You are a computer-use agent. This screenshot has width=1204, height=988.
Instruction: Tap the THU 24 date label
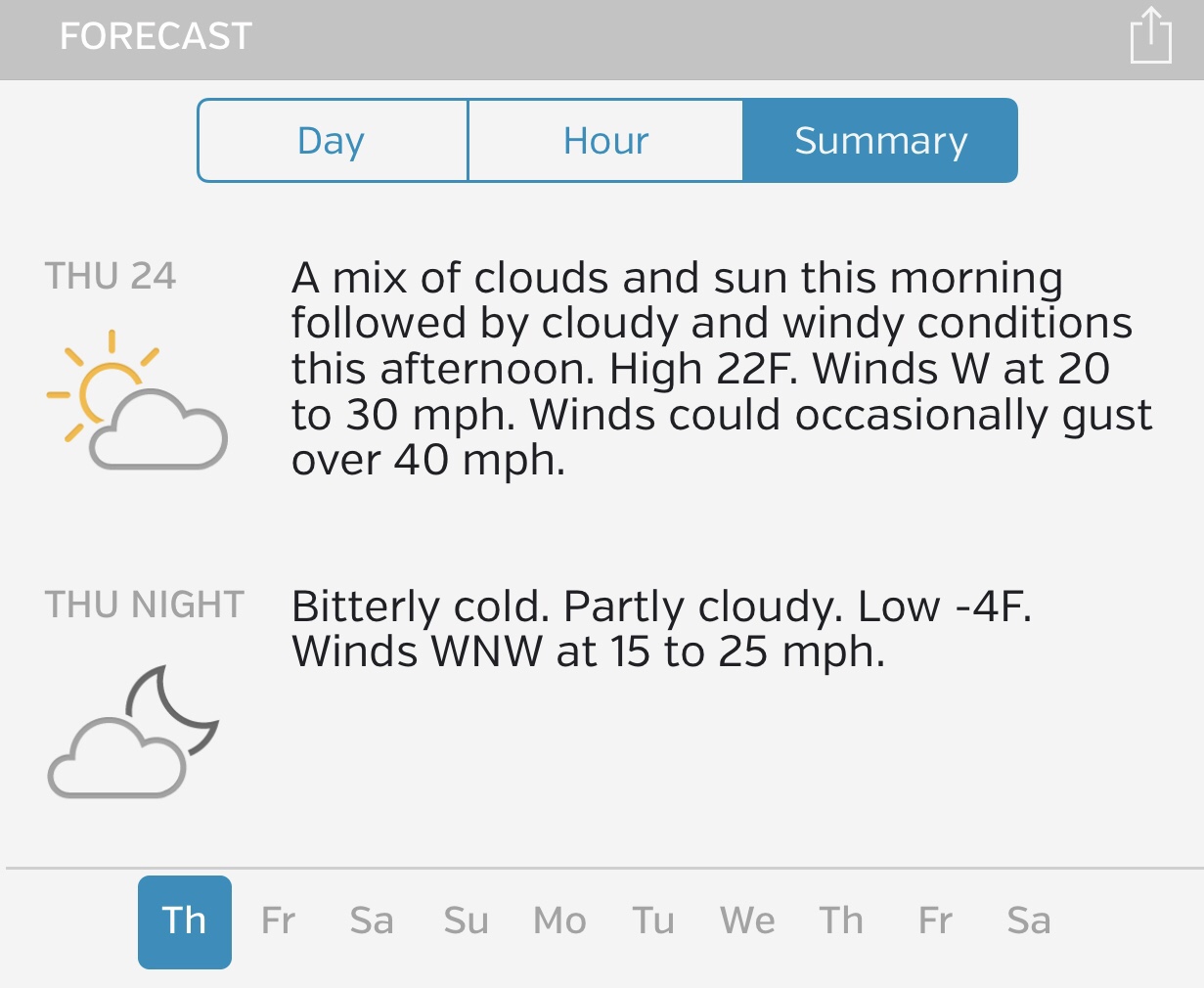[x=111, y=277]
